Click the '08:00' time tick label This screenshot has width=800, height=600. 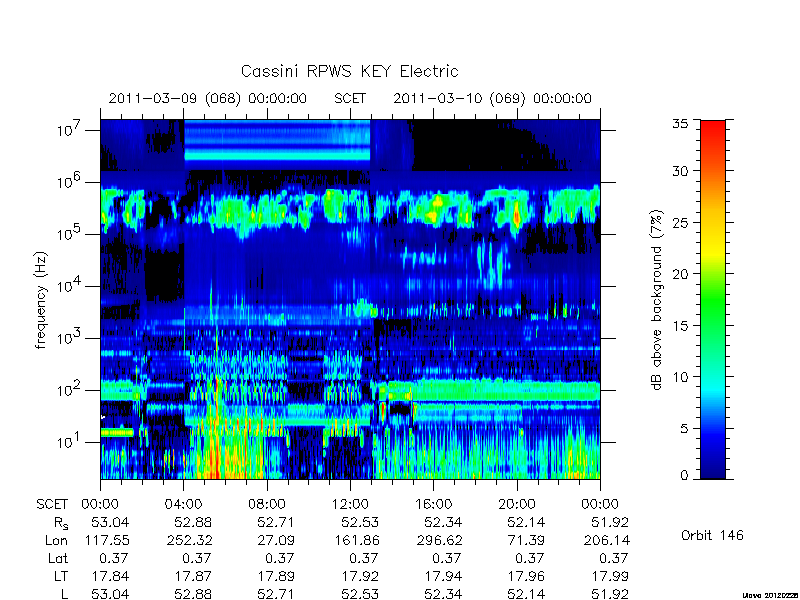coord(267,504)
